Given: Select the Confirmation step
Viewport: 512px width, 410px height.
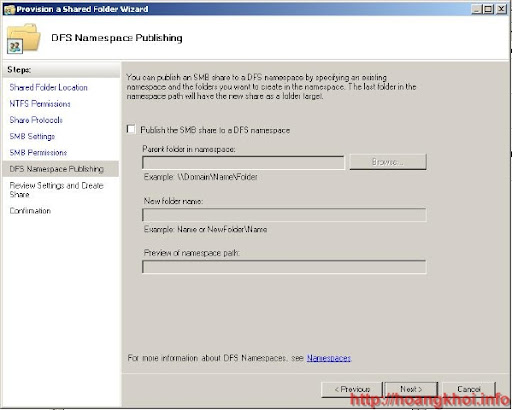Looking at the screenshot, I should click(x=30, y=211).
